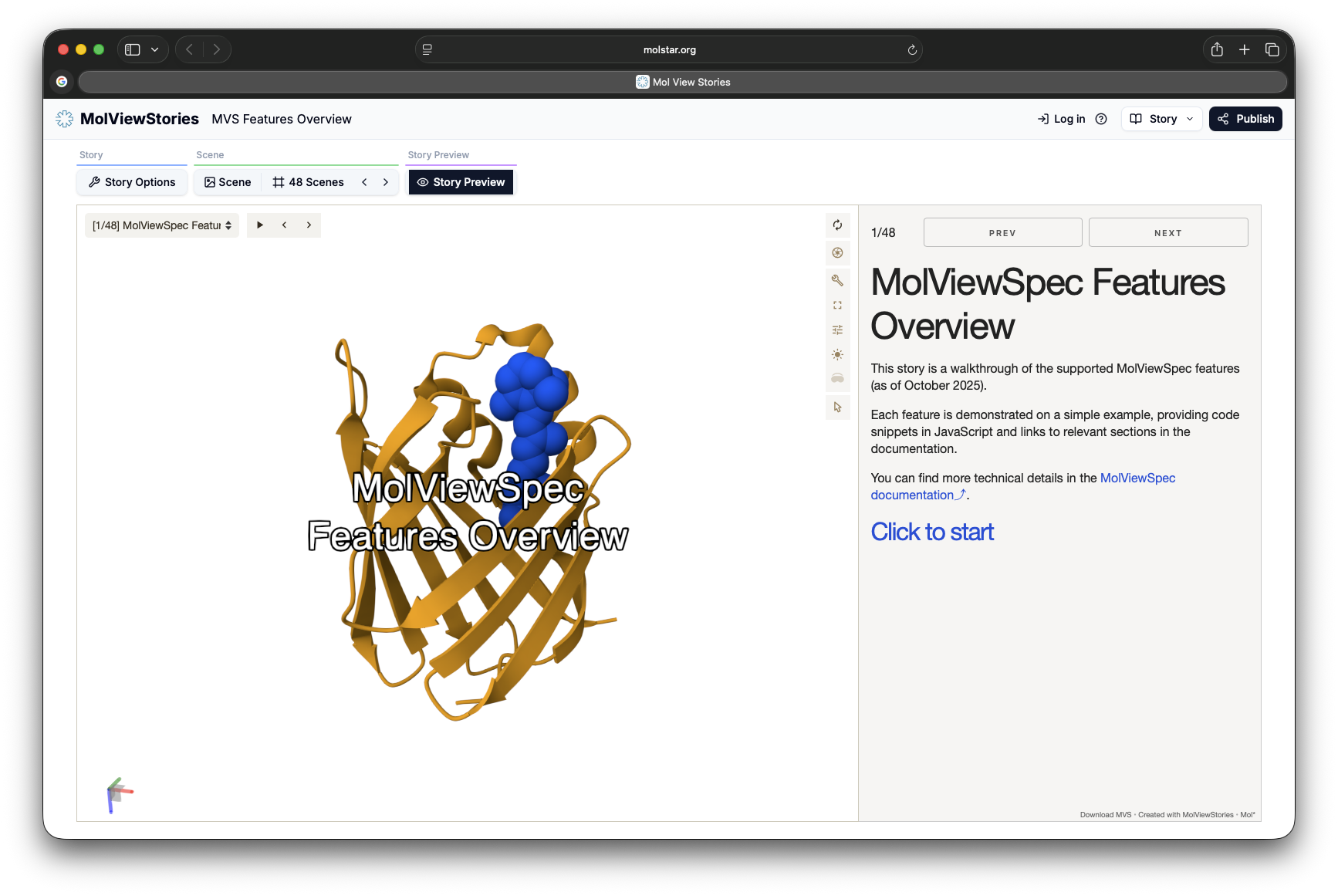
Task: Click the Safari address bar
Action: click(669, 50)
